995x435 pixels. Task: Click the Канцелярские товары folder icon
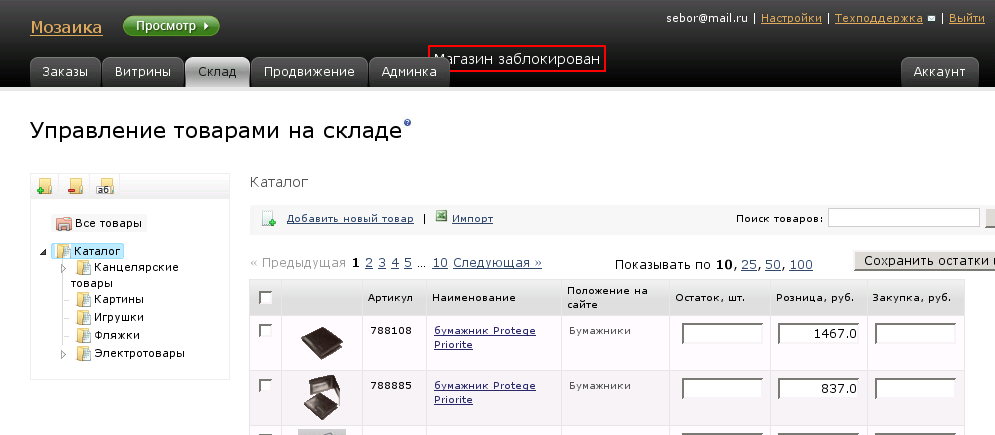(x=84, y=268)
